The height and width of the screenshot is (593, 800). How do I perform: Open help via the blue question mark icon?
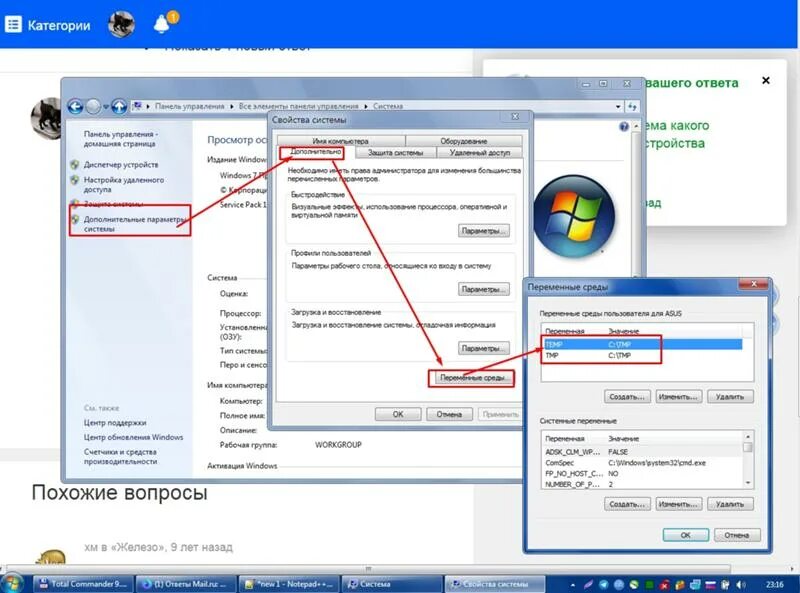[x=623, y=126]
